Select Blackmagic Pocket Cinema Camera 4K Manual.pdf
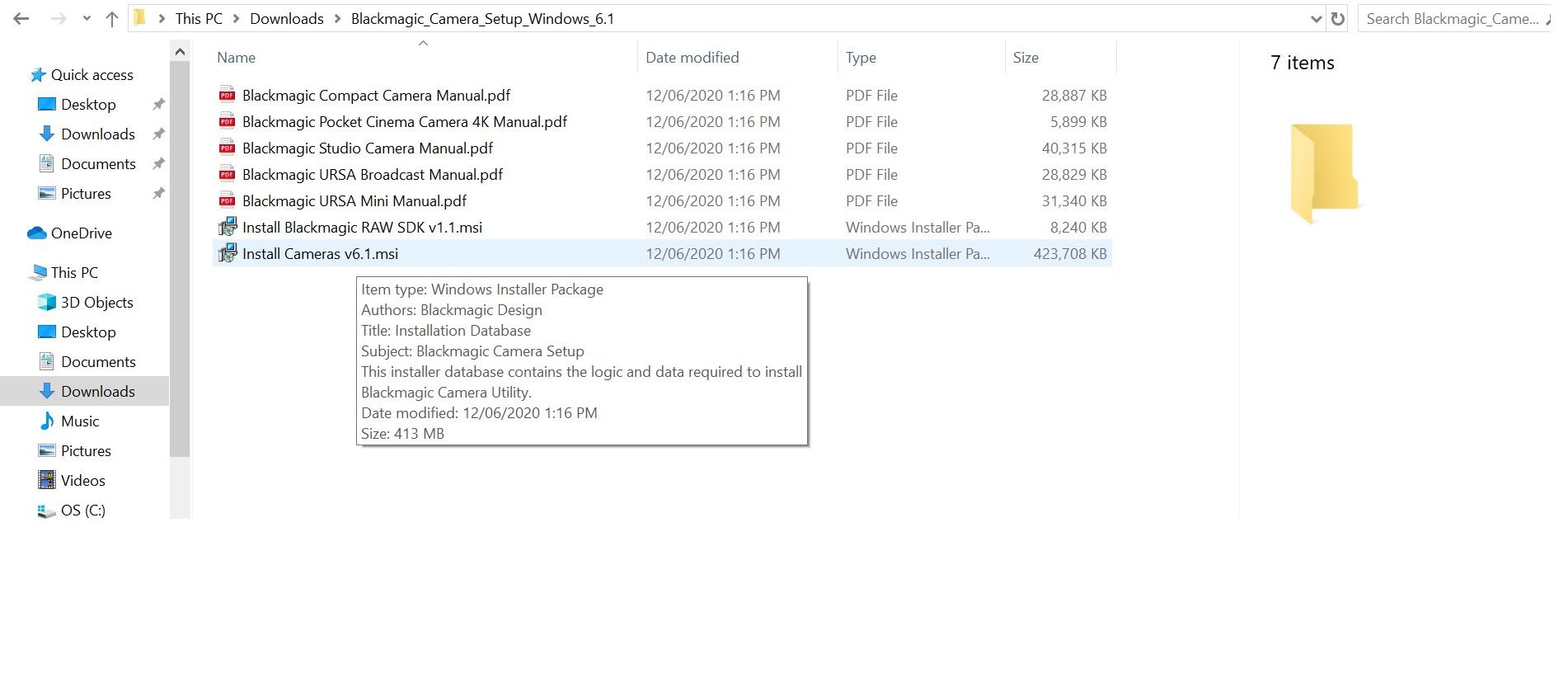This screenshot has width=1568, height=673. [x=405, y=122]
